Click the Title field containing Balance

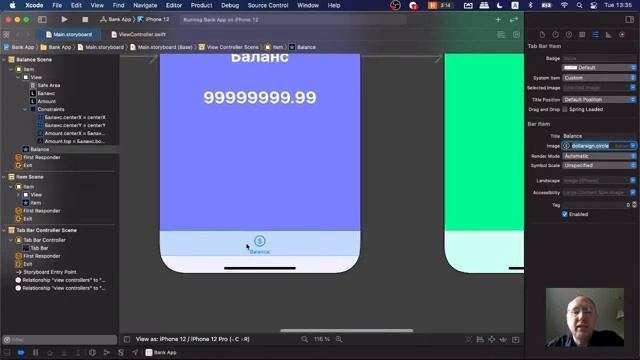[x=599, y=136]
